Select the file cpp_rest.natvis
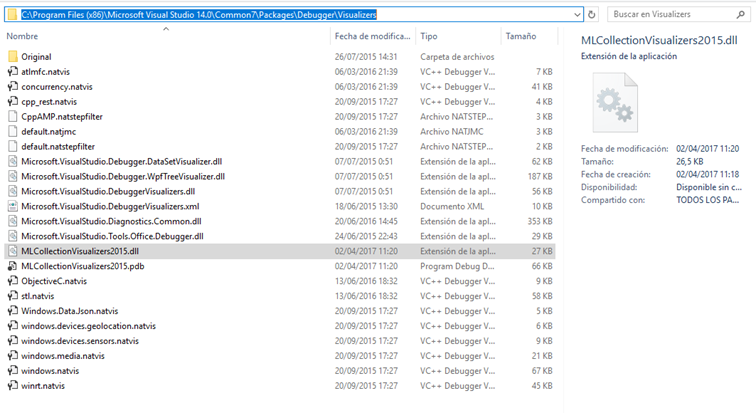 coord(49,101)
